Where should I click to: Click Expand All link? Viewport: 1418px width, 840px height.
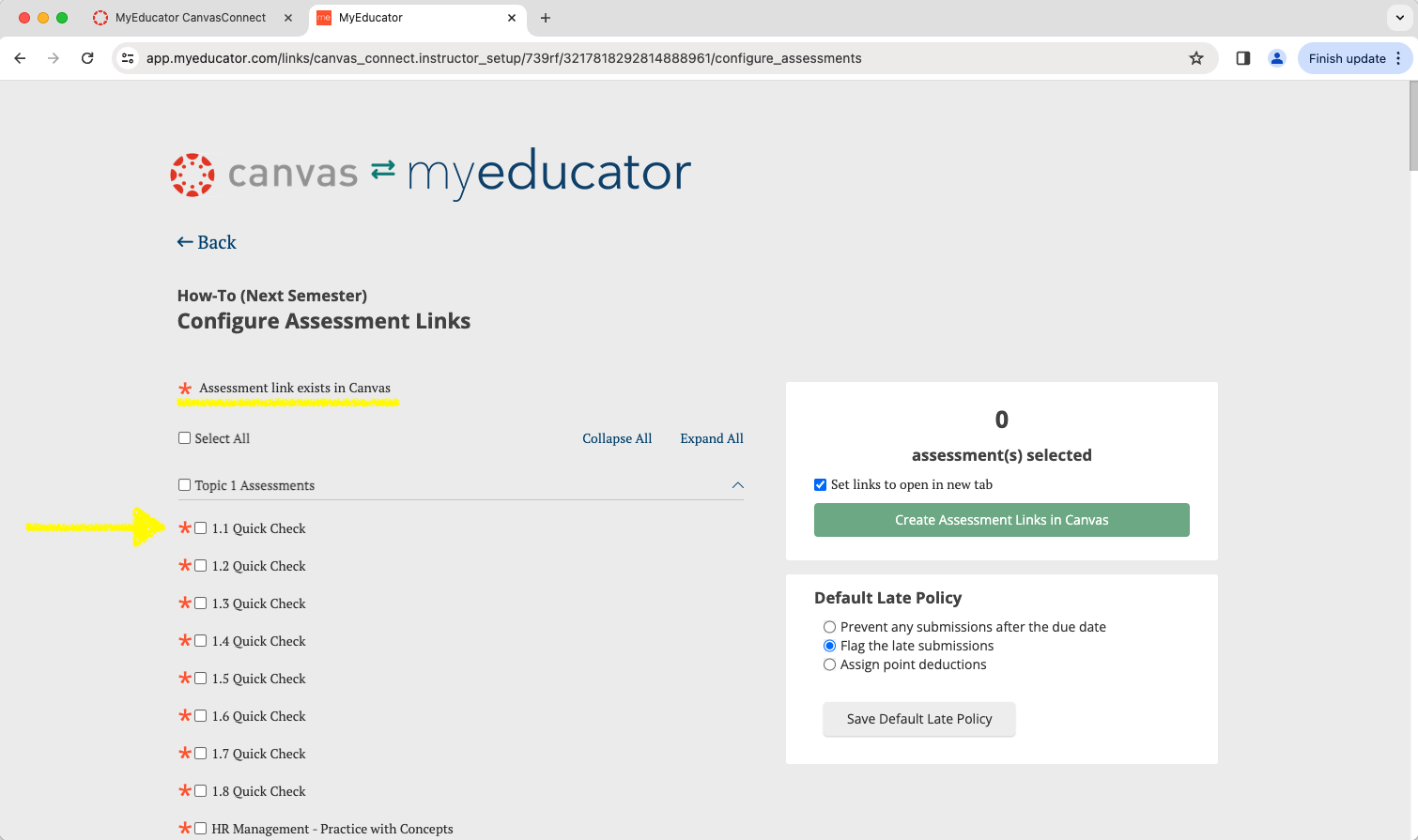point(712,438)
